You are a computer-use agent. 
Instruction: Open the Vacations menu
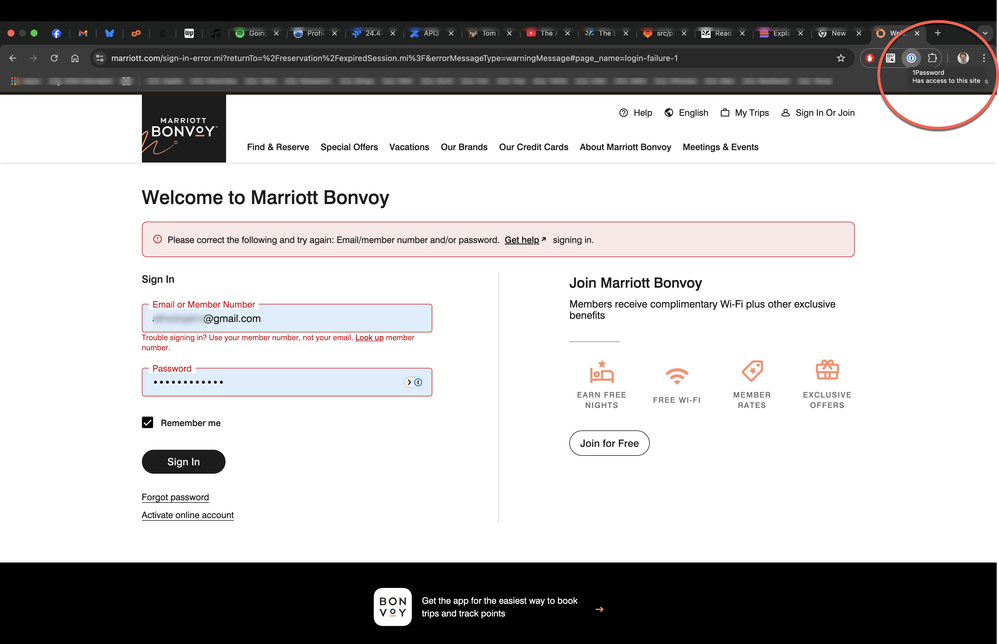pyautogui.click(x=409, y=147)
